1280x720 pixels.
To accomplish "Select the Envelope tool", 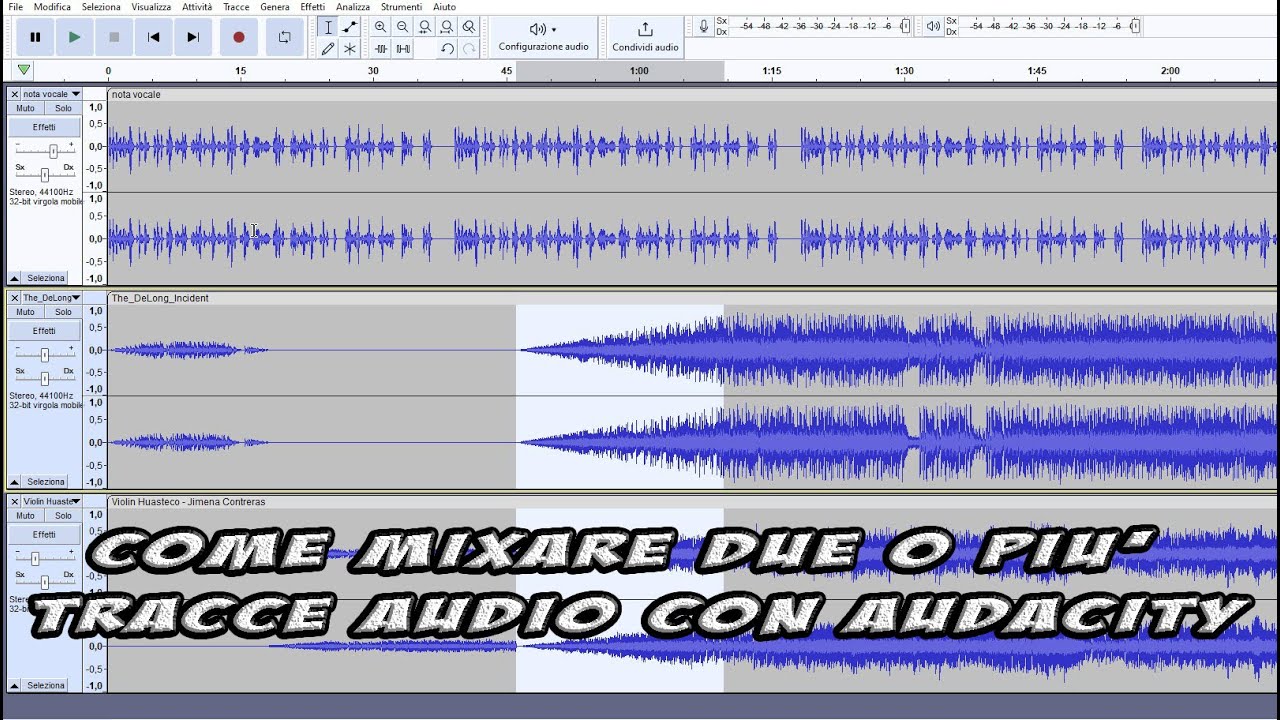I will (x=350, y=27).
